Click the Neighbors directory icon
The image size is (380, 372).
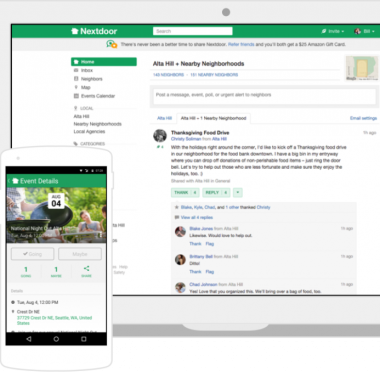(76, 79)
